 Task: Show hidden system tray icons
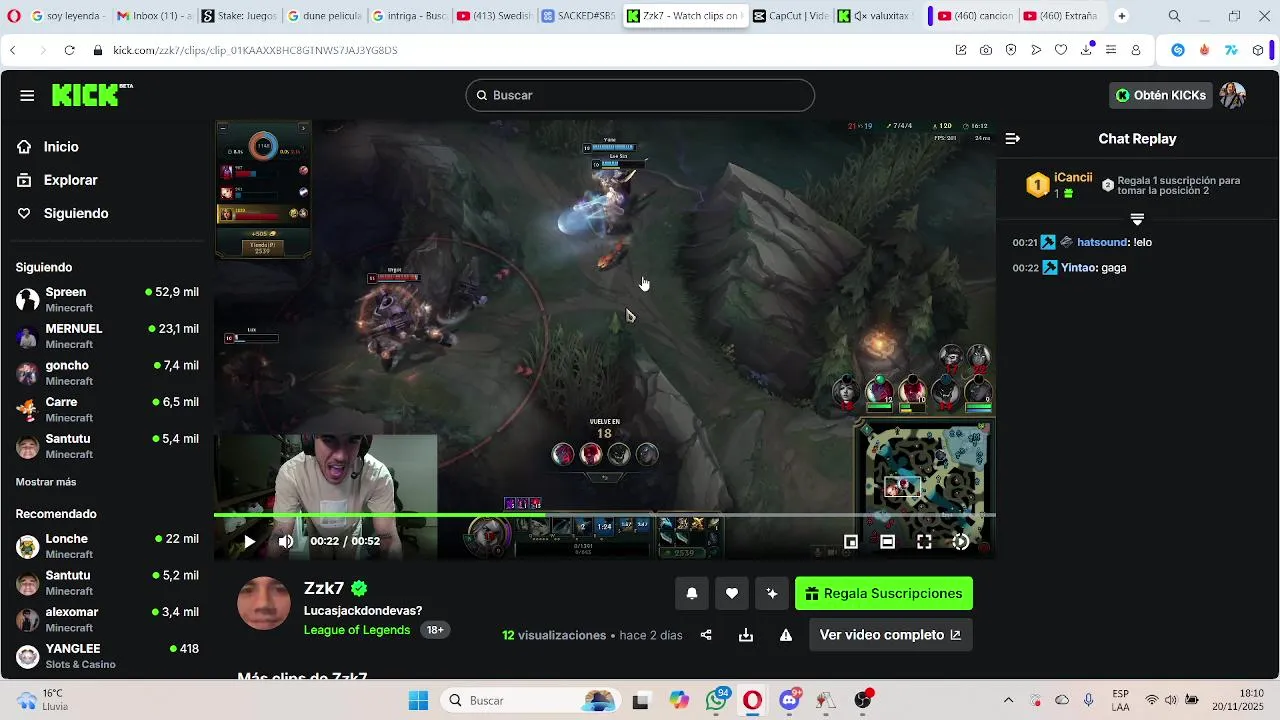click(1008, 700)
